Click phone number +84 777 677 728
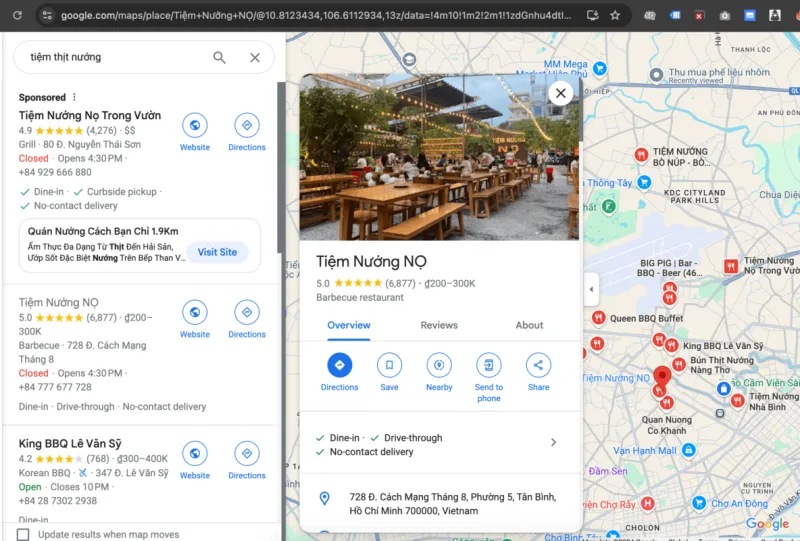Viewport: 800px width, 541px height. pyautogui.click(x=55, y=387)
